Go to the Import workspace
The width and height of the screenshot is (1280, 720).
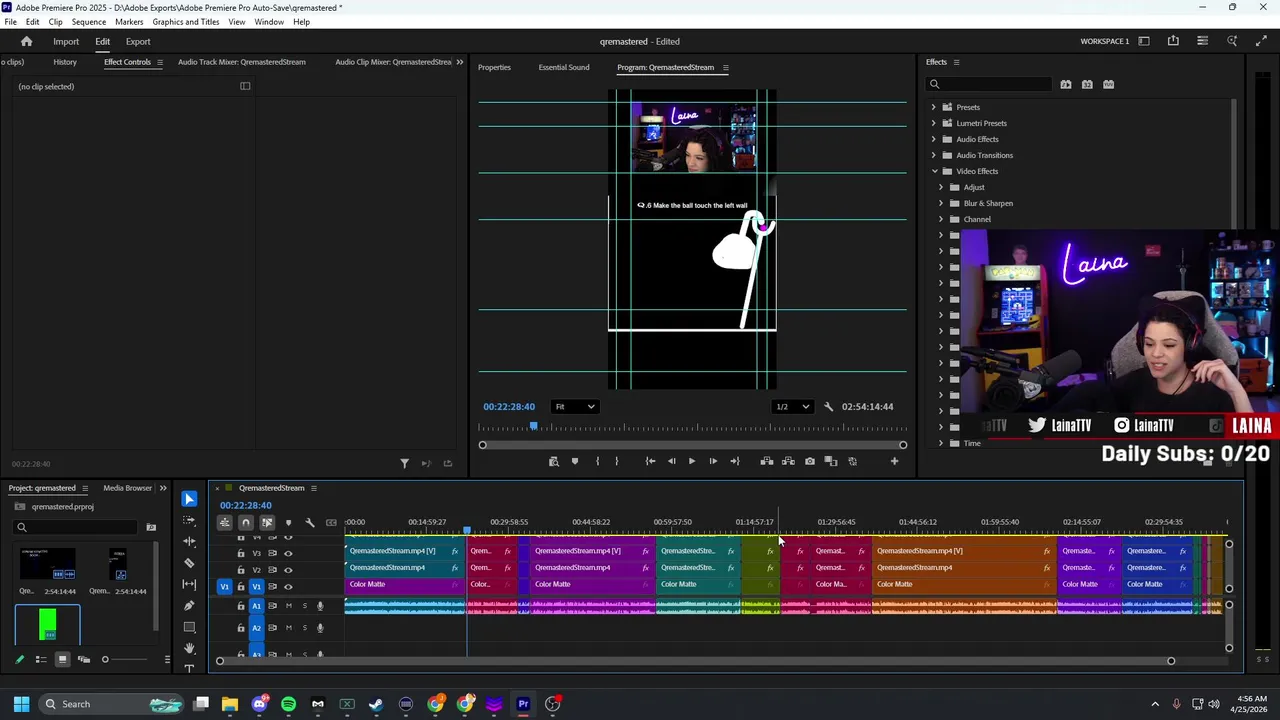tap(66, 41)
